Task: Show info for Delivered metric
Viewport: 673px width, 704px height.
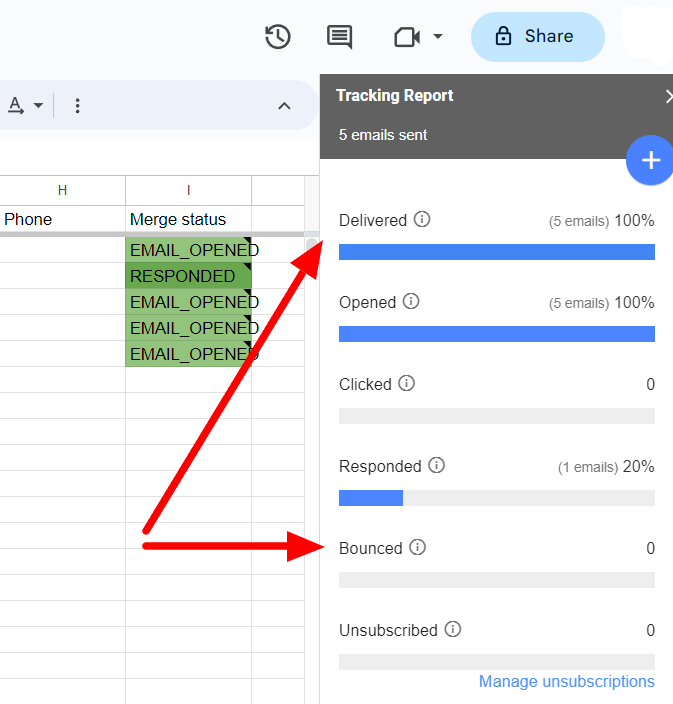Action: pyautogui.click(x=422, y=219)
